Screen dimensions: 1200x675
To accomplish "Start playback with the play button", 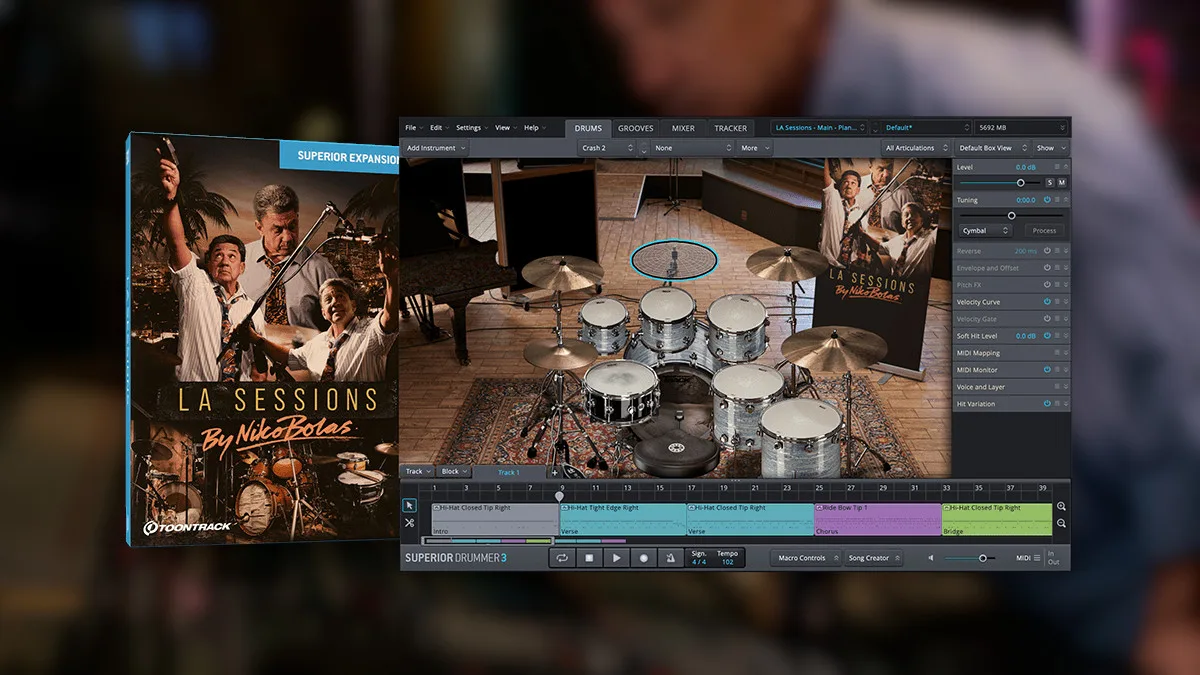I will click(617, 558).
